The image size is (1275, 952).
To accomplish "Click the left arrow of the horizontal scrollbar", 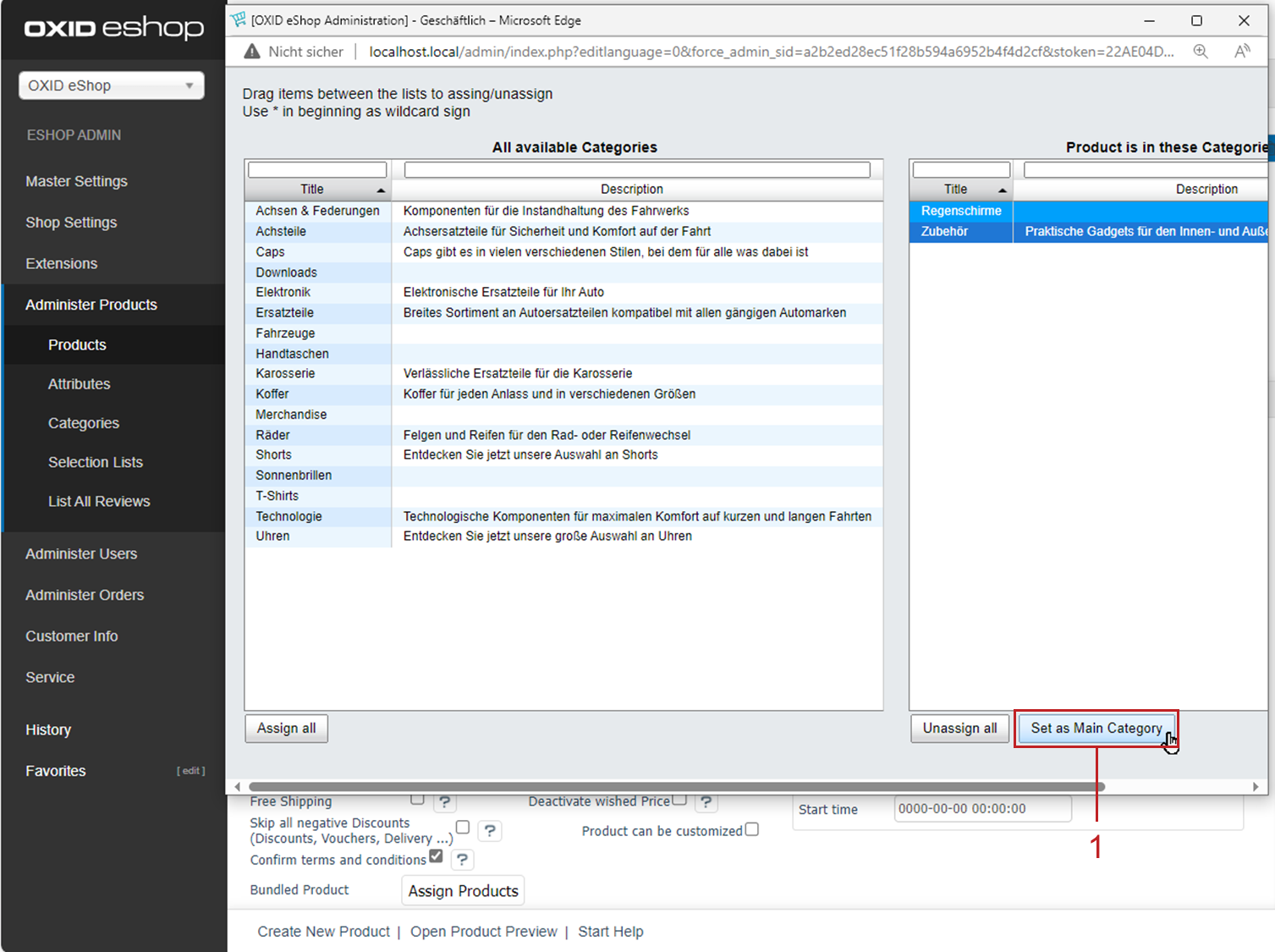I will [x=238, y=787].
